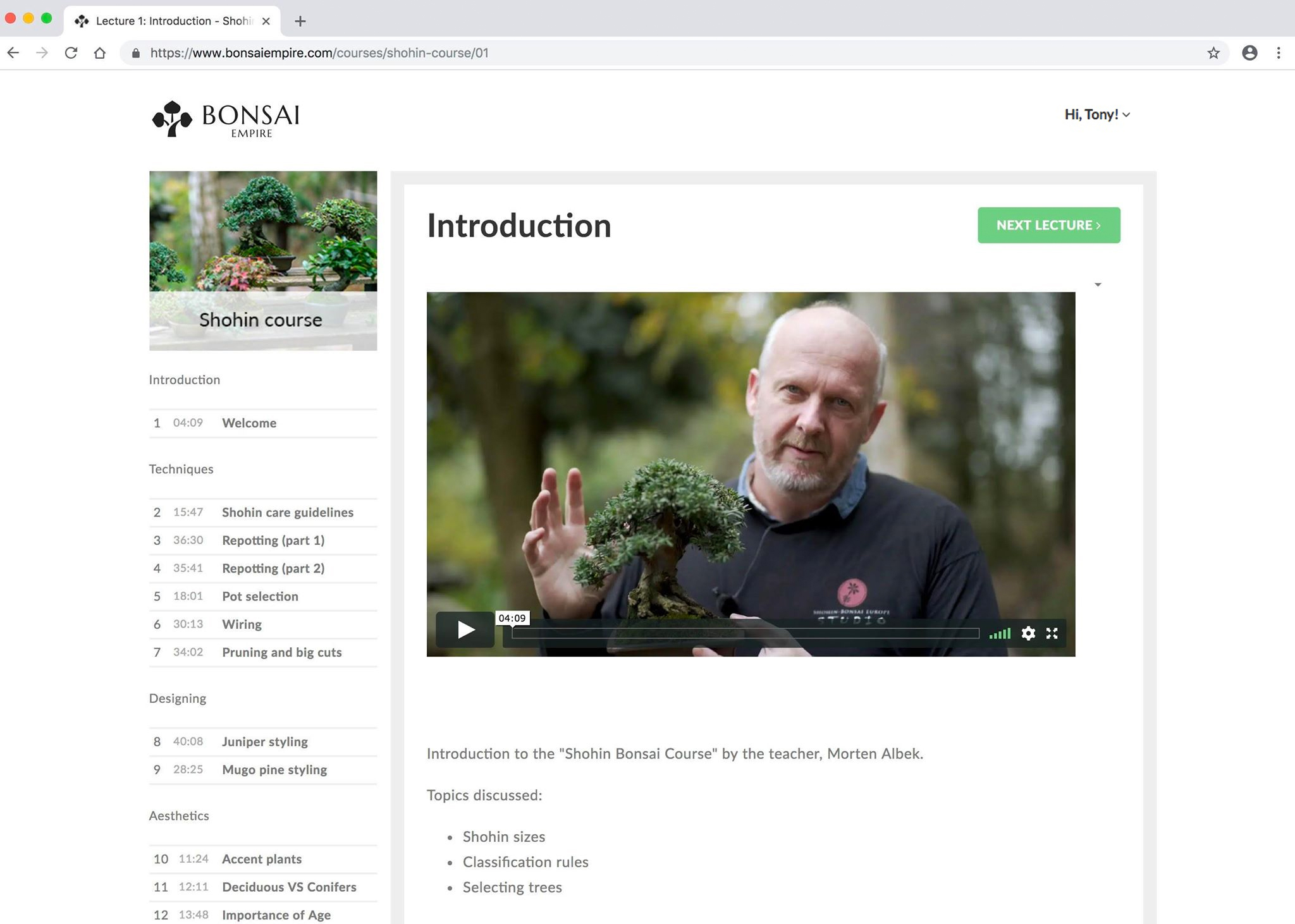Go to the next lecture
Screen dimensions: 1295x924
[1048, 225]
